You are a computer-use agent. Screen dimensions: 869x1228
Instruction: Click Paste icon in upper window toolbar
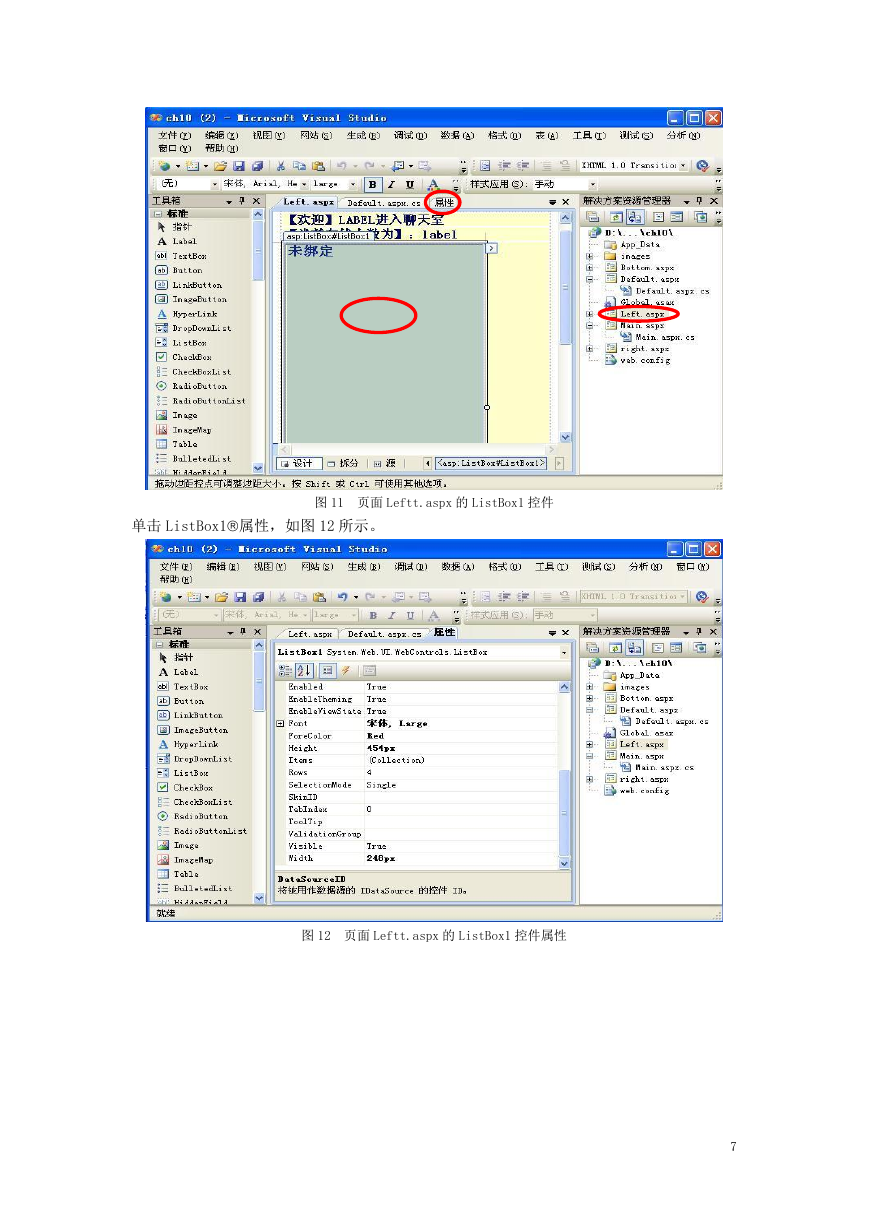(318, 166)
